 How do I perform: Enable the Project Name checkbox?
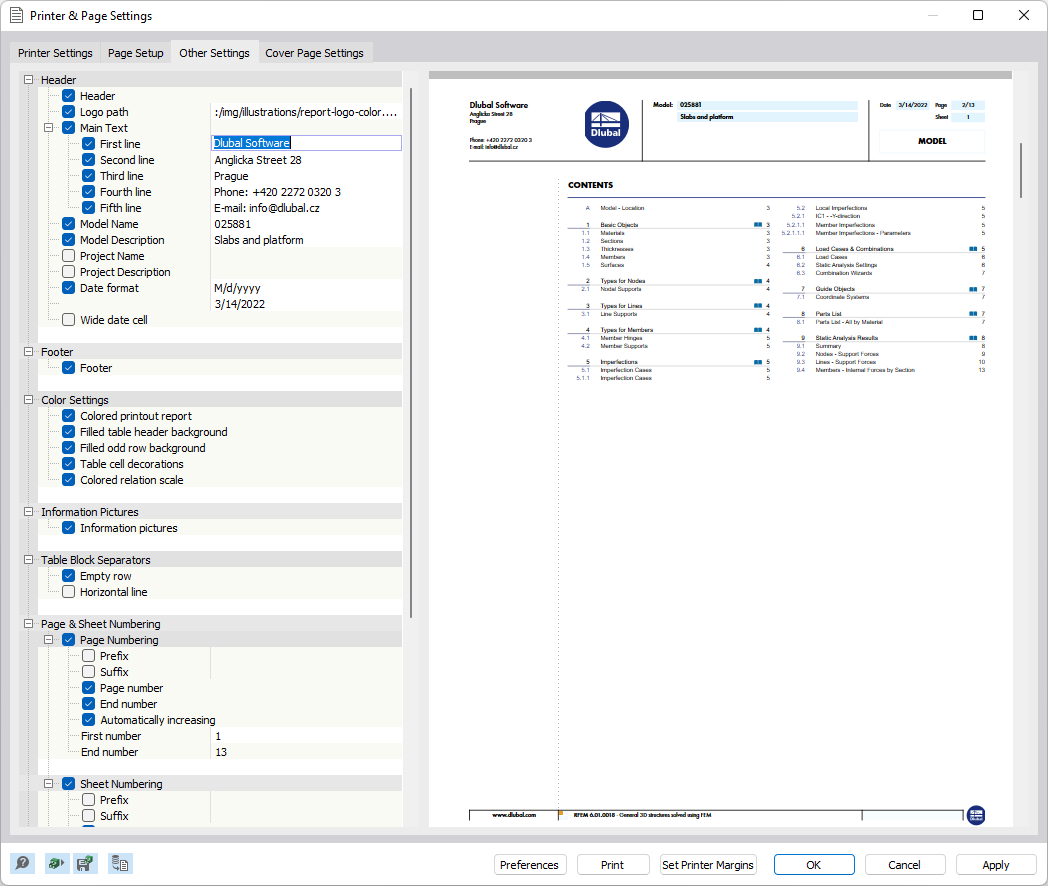pos(69,256)
